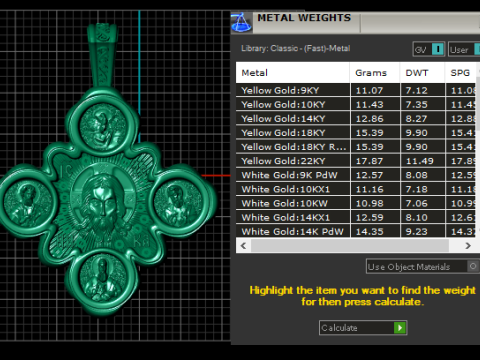Image resolution: width=480 pixels, height=360 pixels.
Task: Click the 11.49 DWT value
Action: point(420,161)
